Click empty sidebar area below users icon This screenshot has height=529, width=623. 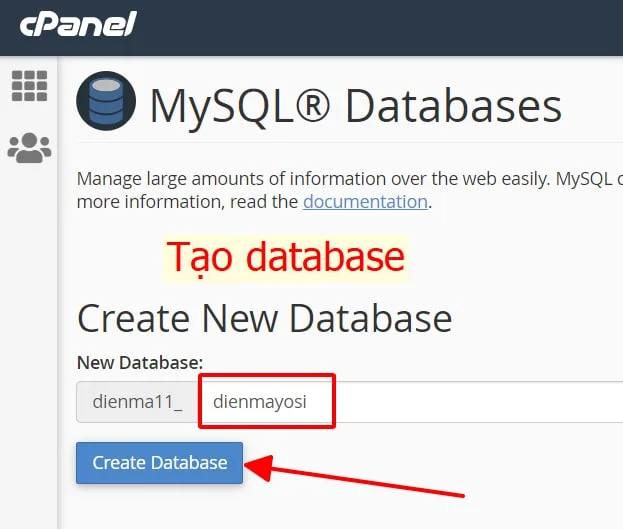click(x=29, y=350)
